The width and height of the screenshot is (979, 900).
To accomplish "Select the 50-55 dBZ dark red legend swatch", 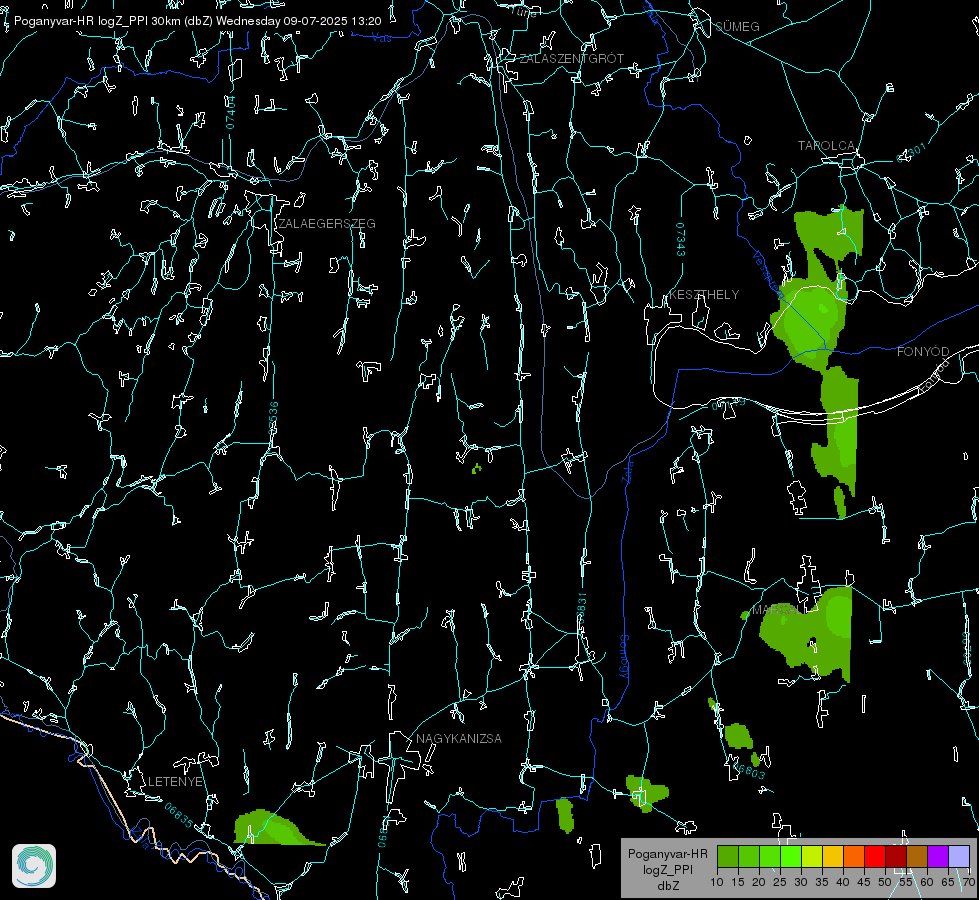I will point(896,856).
